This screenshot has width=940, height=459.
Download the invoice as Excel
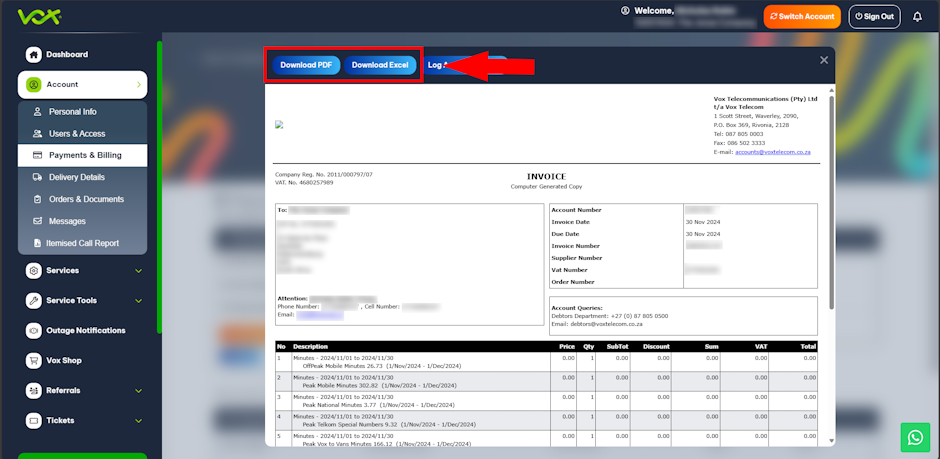[x=380, y=65]
